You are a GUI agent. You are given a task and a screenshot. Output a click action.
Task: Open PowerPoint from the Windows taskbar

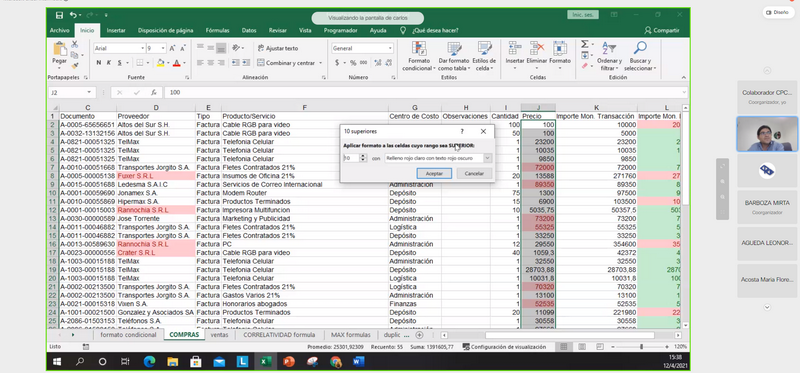(x=289, y=362)
